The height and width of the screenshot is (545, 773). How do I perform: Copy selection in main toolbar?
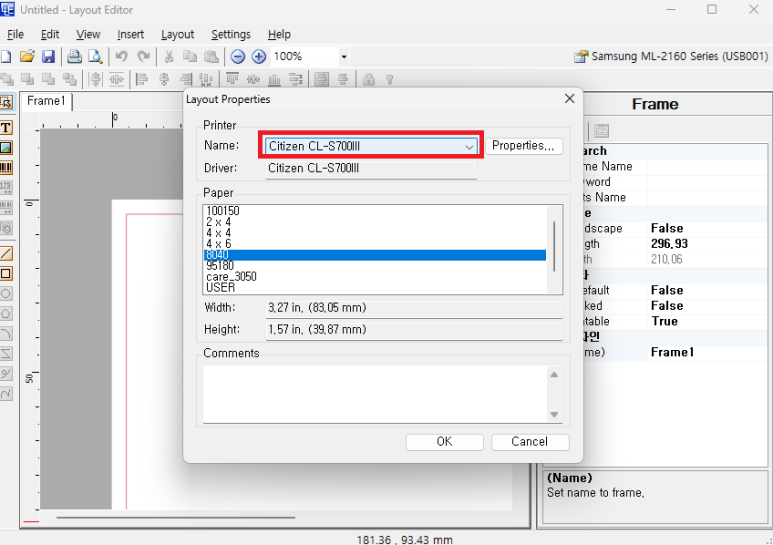190,57
